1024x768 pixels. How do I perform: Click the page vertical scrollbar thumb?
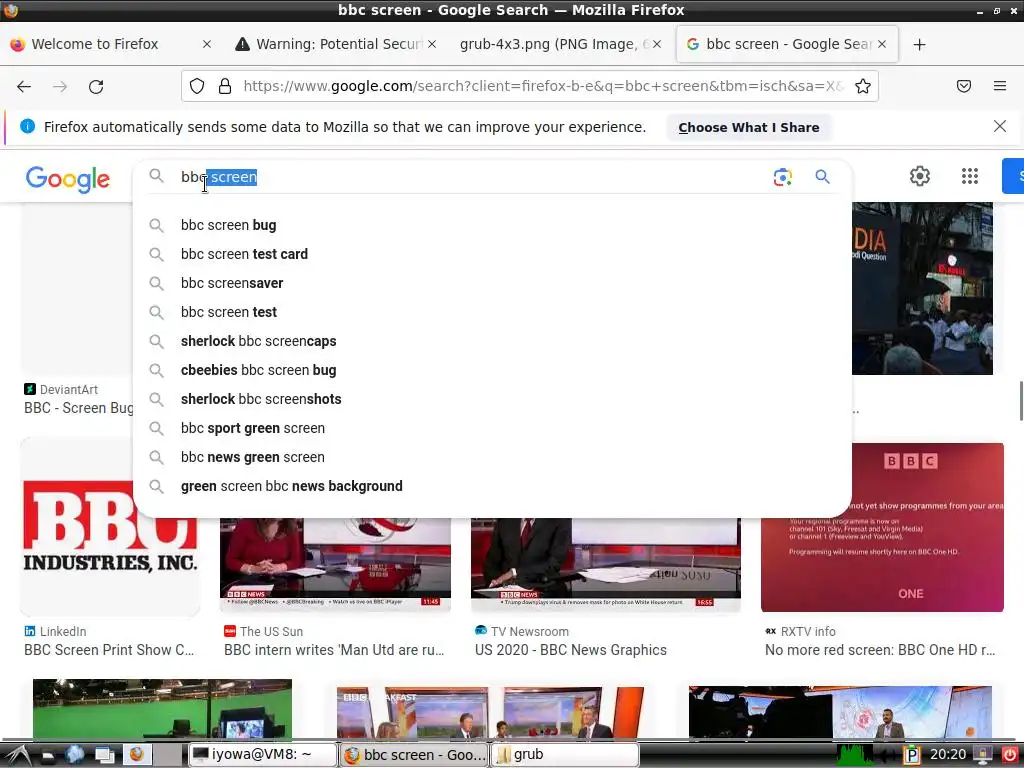1021,401
